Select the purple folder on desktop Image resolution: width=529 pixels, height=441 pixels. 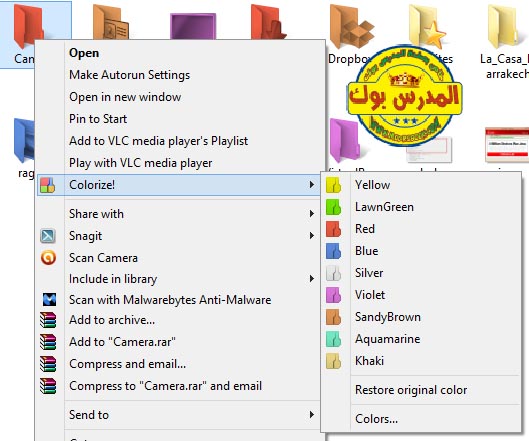coord(193,26)
